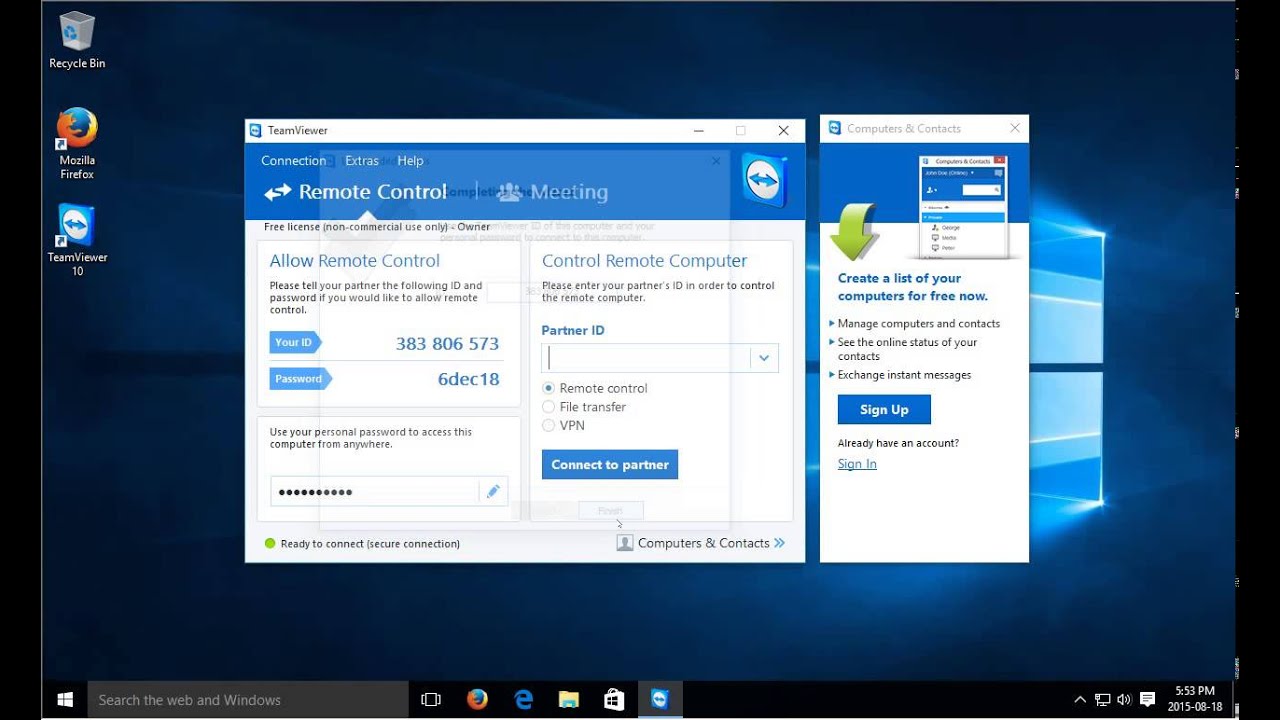Click the Search the web and Windows box
1280x720 pixels.
click(248, 700)
